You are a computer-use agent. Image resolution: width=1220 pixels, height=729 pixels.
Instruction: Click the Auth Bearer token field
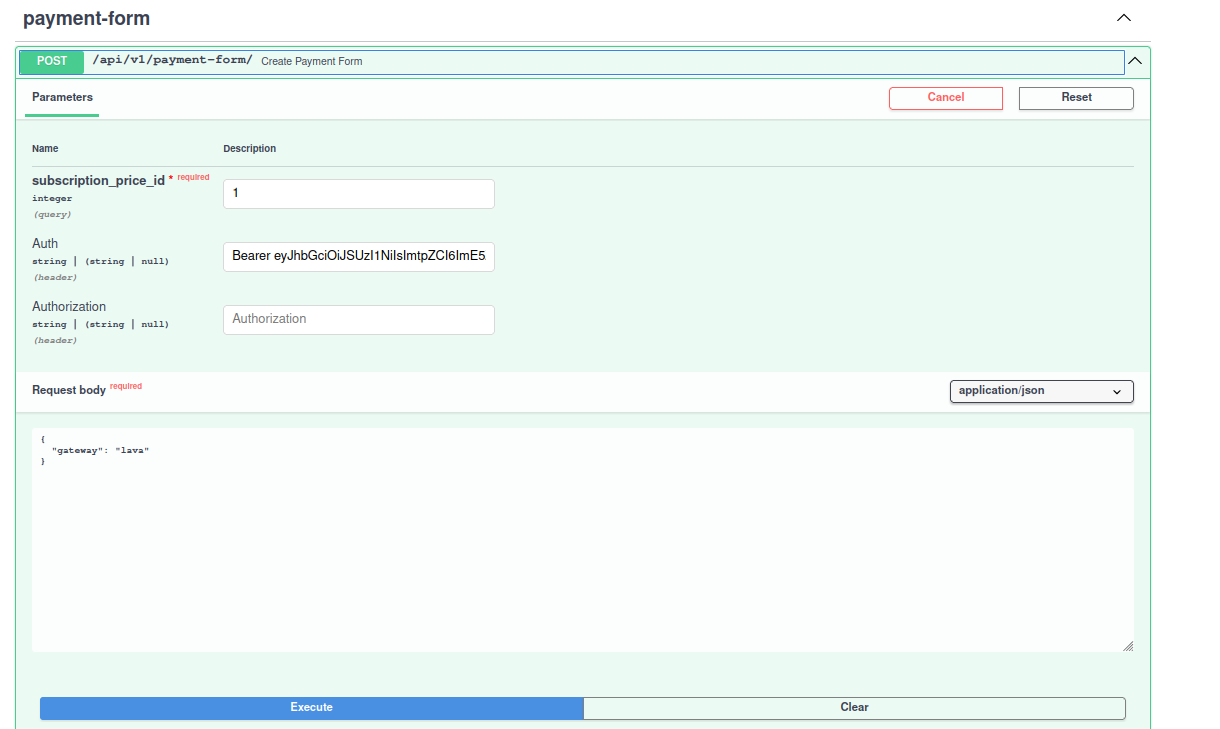[358, 257]
